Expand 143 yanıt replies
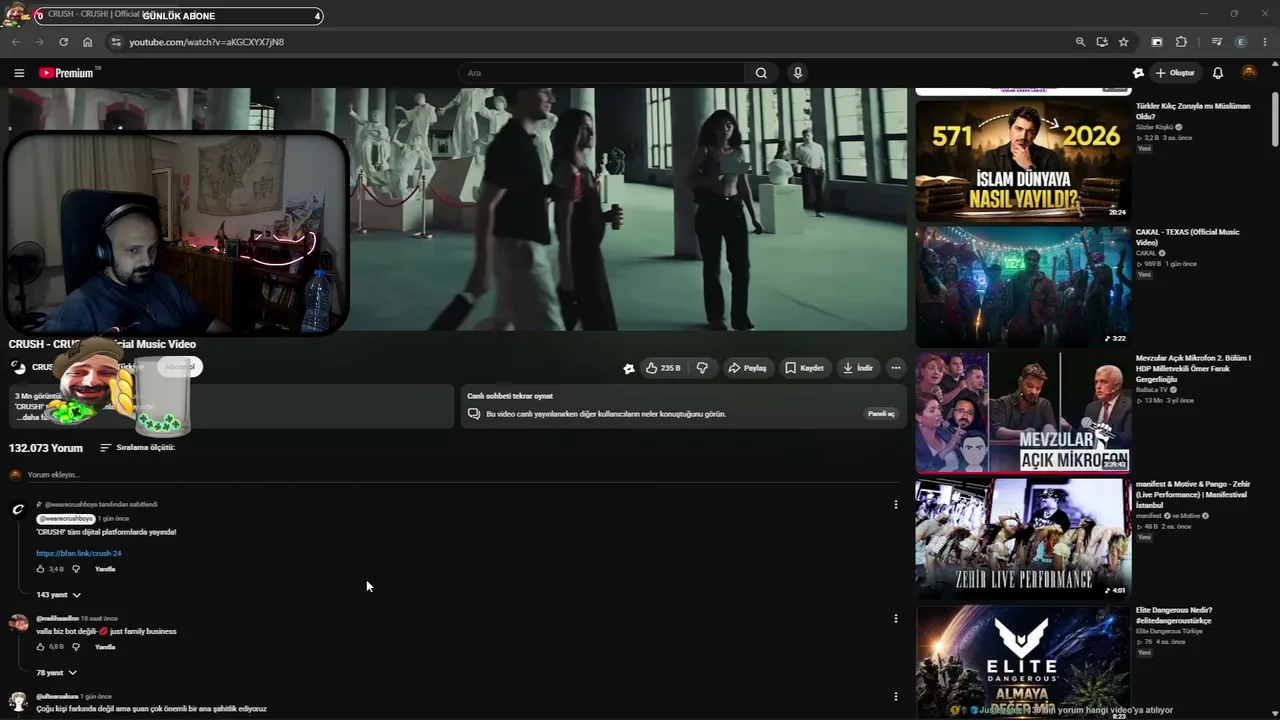Viewport: 1280px width, 720px height. [58, 595]
